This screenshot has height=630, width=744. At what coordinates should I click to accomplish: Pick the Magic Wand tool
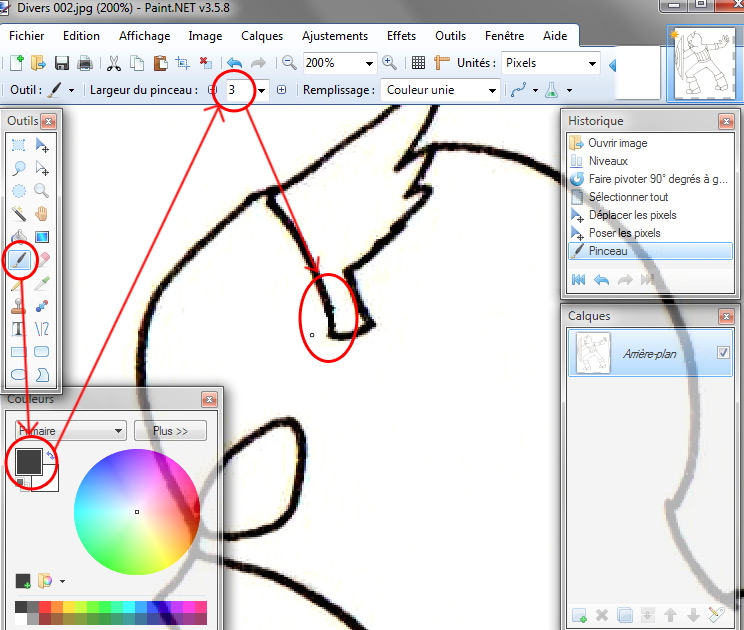coord(19,214)
